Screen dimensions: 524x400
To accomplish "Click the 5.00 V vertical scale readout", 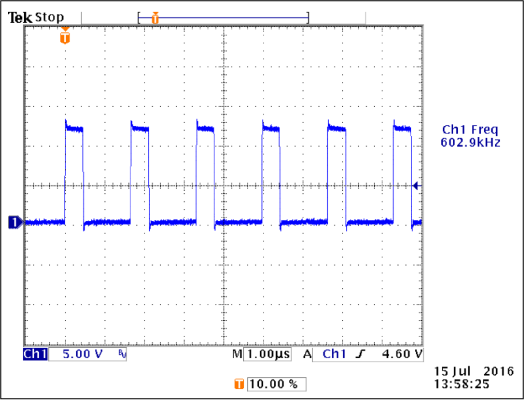I will (83, 354).
